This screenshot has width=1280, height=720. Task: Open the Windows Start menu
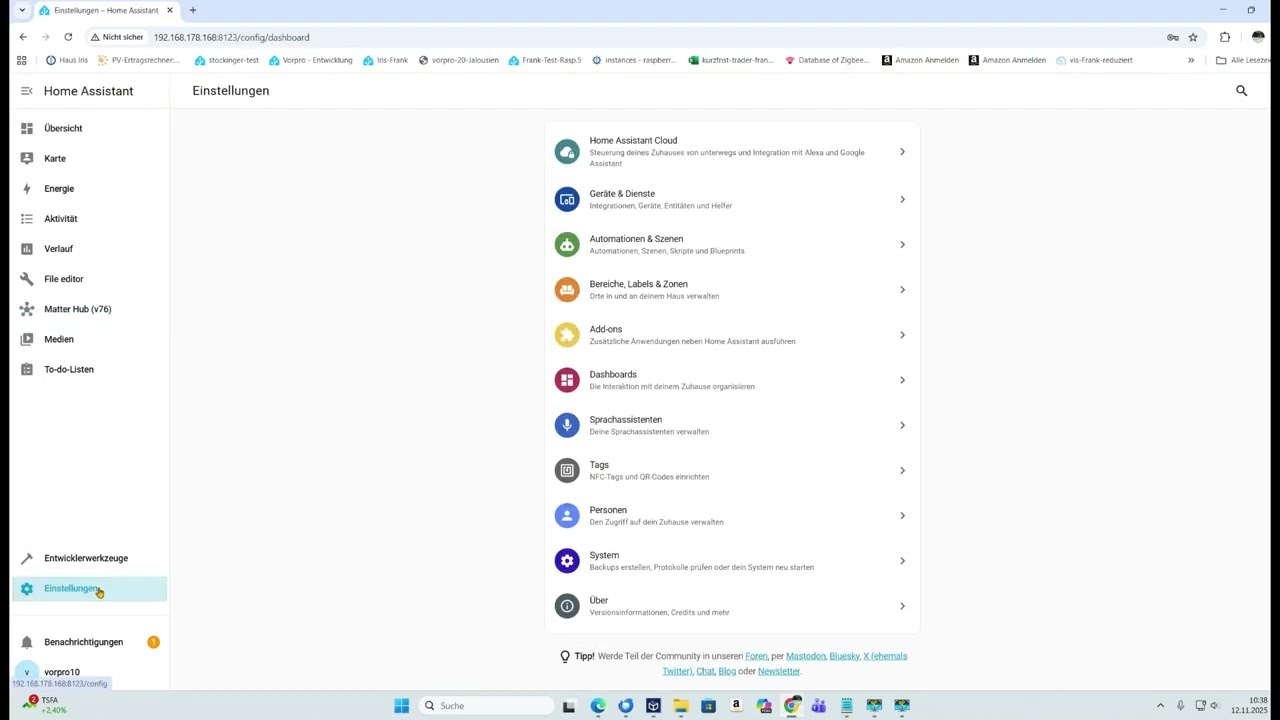(x=401, y=706)
